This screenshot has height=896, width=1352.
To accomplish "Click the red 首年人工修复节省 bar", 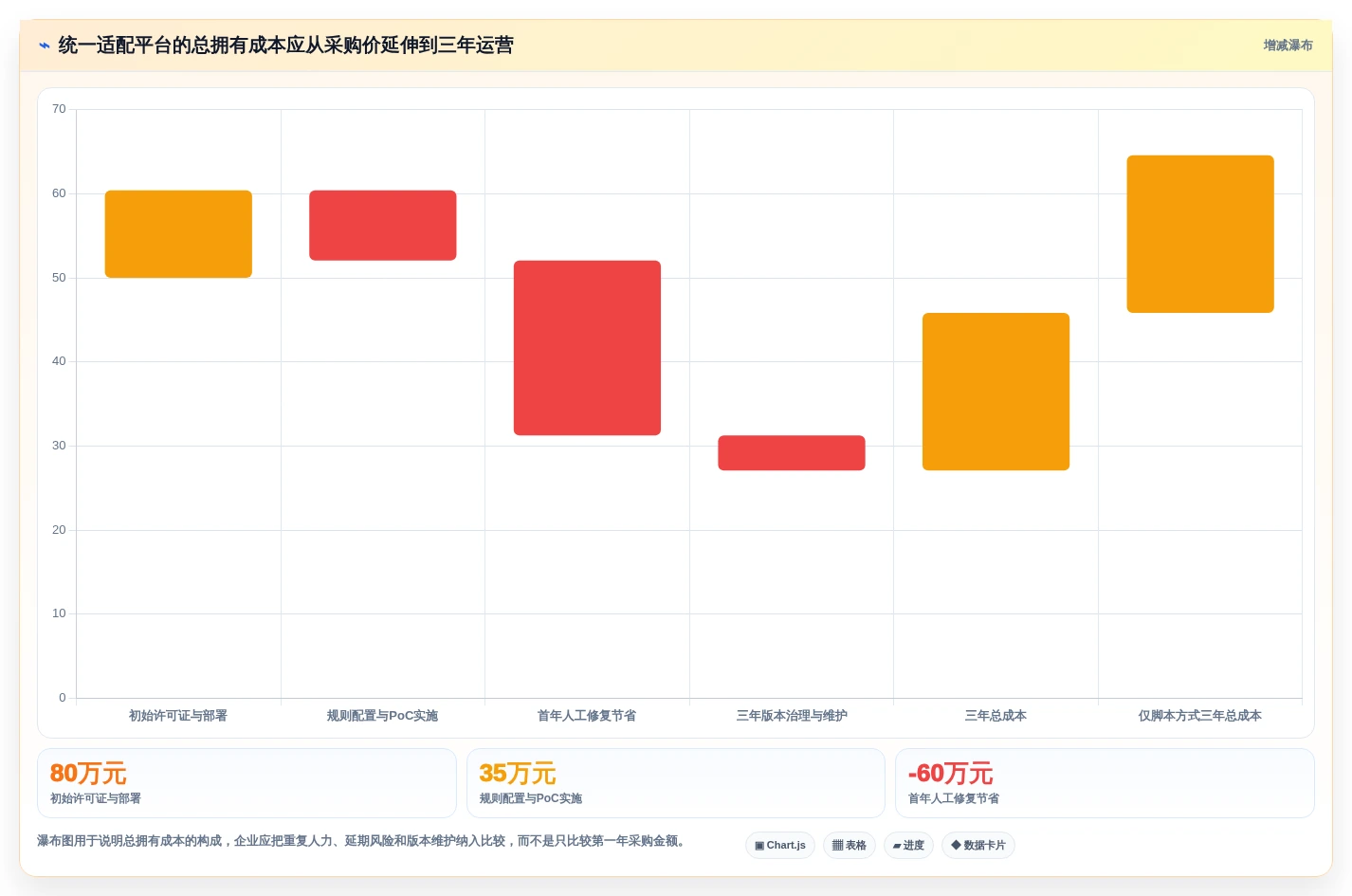I will click(587, 348).
